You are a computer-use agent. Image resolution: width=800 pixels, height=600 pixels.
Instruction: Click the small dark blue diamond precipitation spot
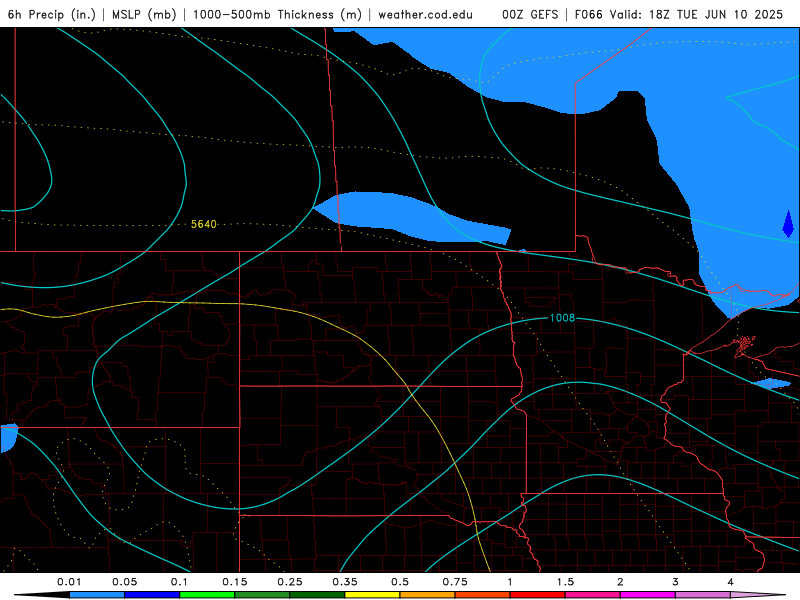point(788,224)
